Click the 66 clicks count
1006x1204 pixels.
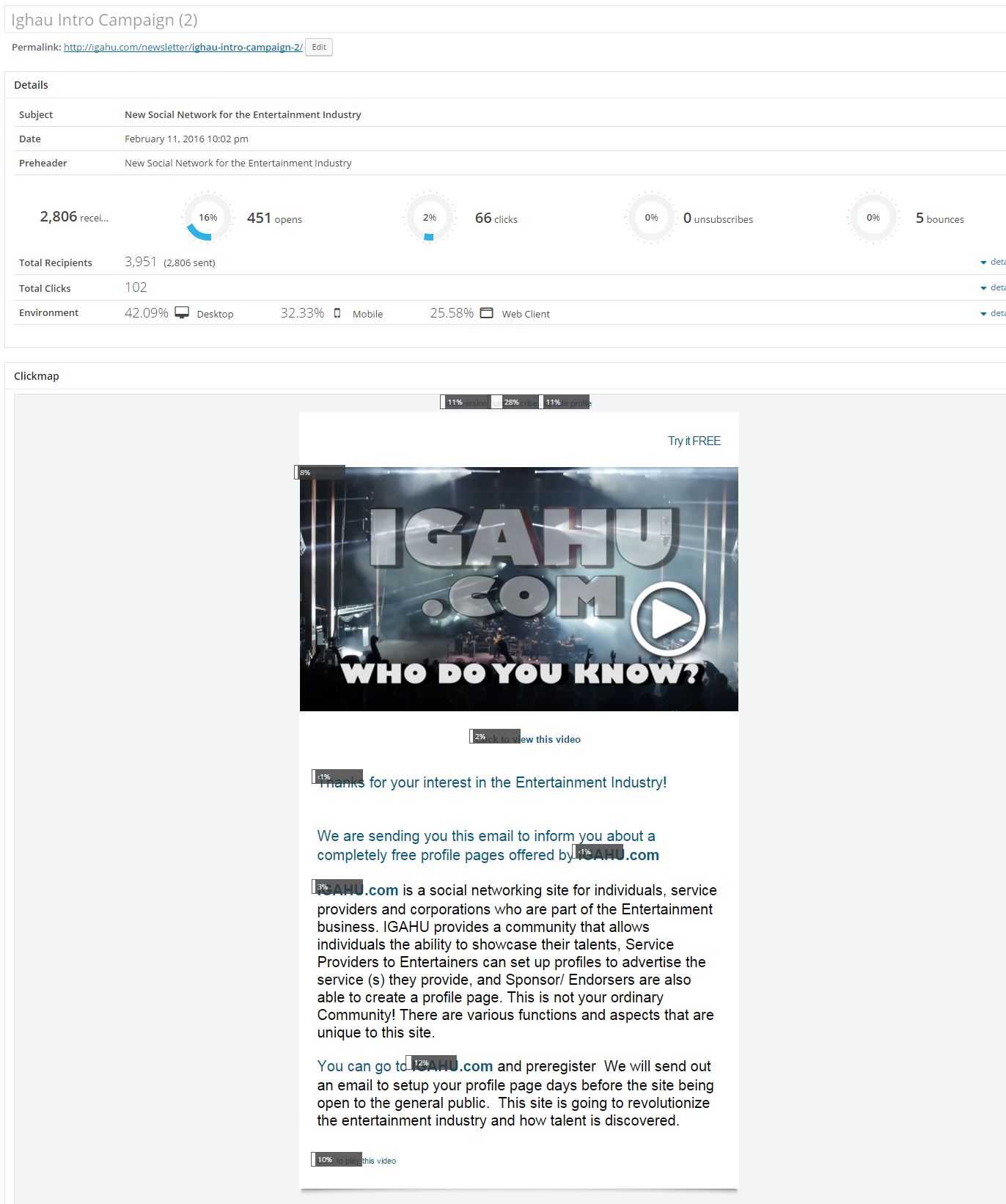[496, 218]
